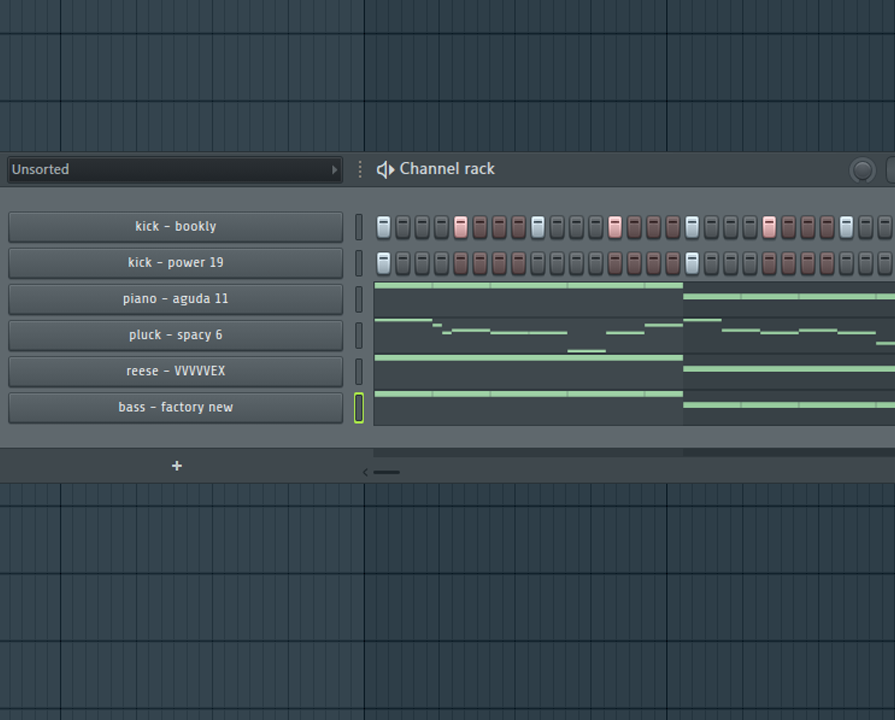
Task: Click the speaker icon beside Channel rack title
Action: pyautogui.click(x=385, y=170)
